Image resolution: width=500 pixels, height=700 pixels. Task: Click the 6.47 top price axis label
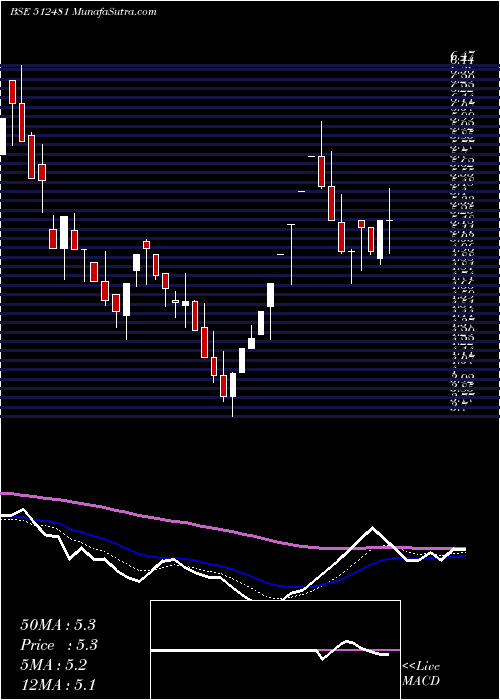tap(462, 56)
